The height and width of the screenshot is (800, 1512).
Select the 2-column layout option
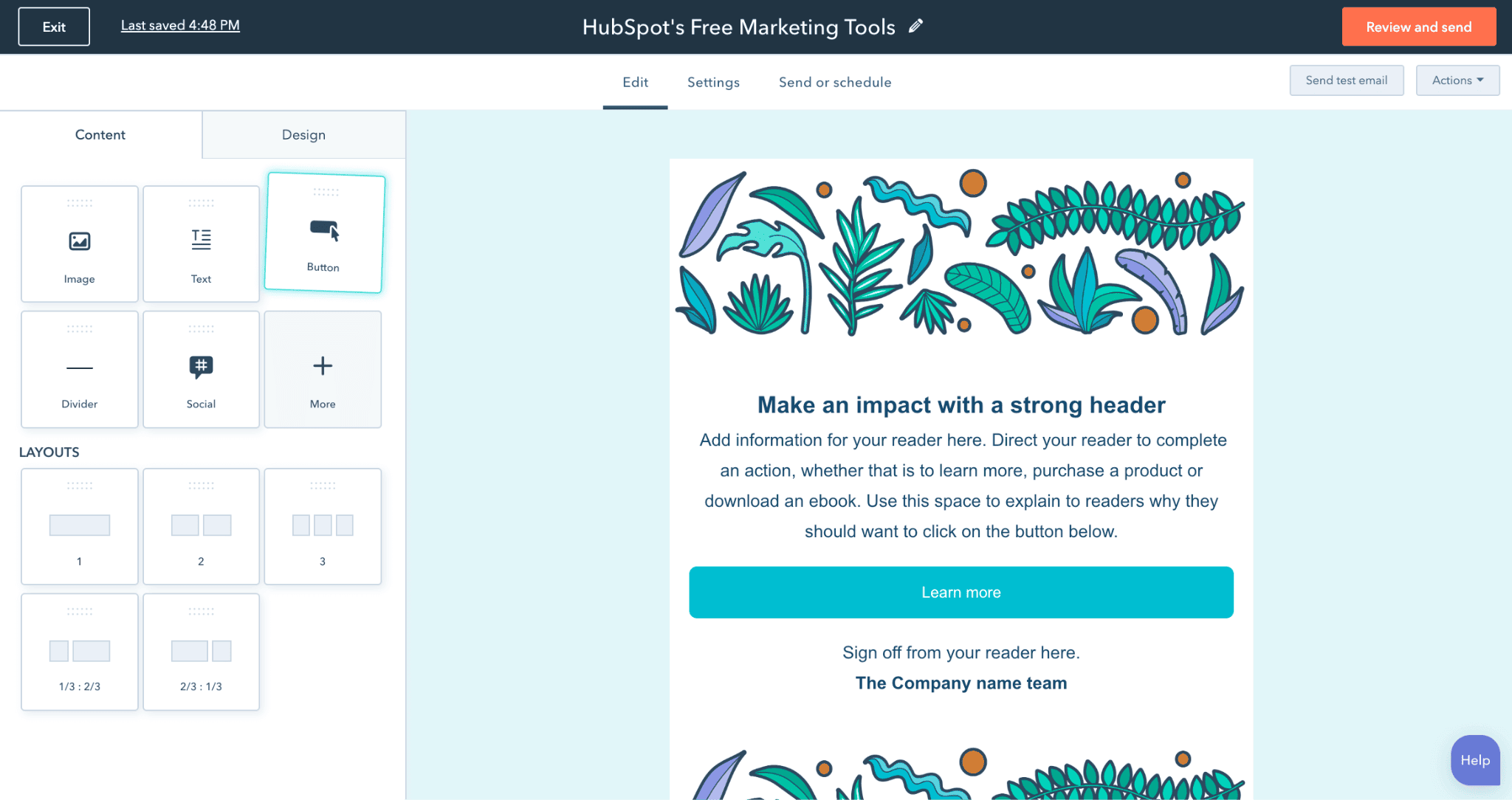tap(200, 524)
